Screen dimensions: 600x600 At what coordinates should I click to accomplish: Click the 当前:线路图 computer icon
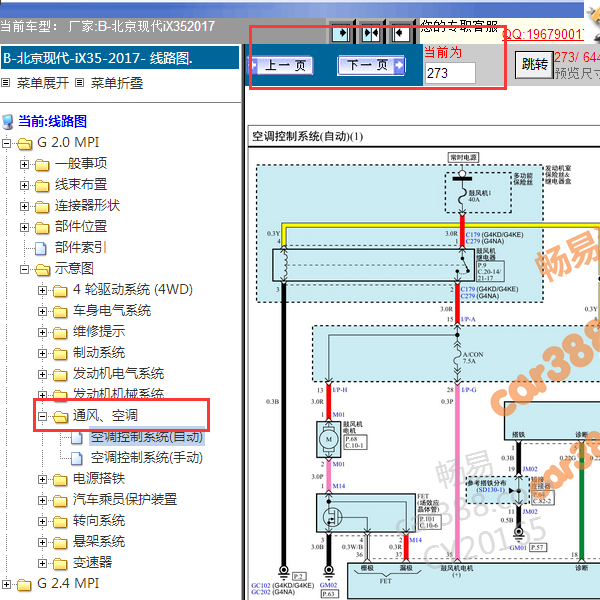7,121
